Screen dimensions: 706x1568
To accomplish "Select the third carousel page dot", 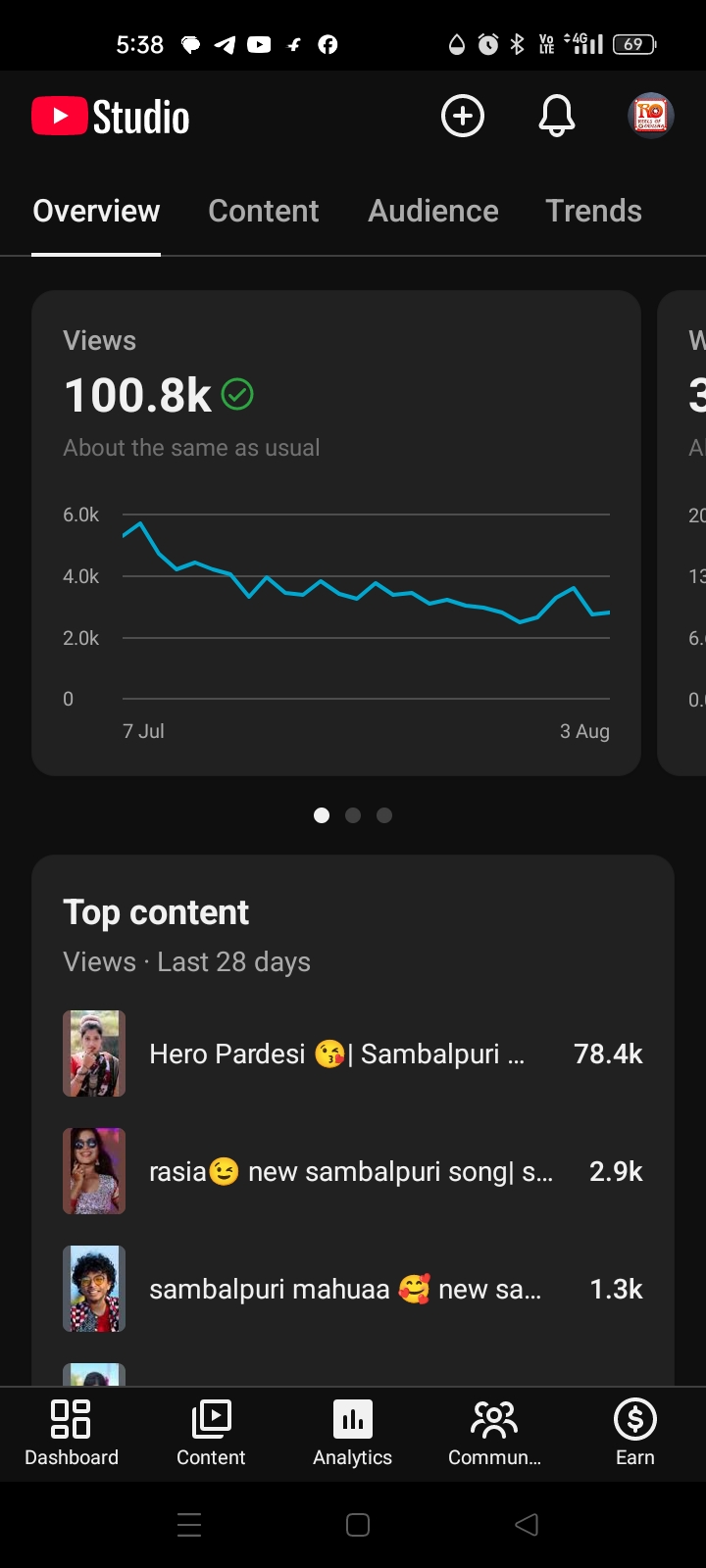I will [x=384, y=815].
